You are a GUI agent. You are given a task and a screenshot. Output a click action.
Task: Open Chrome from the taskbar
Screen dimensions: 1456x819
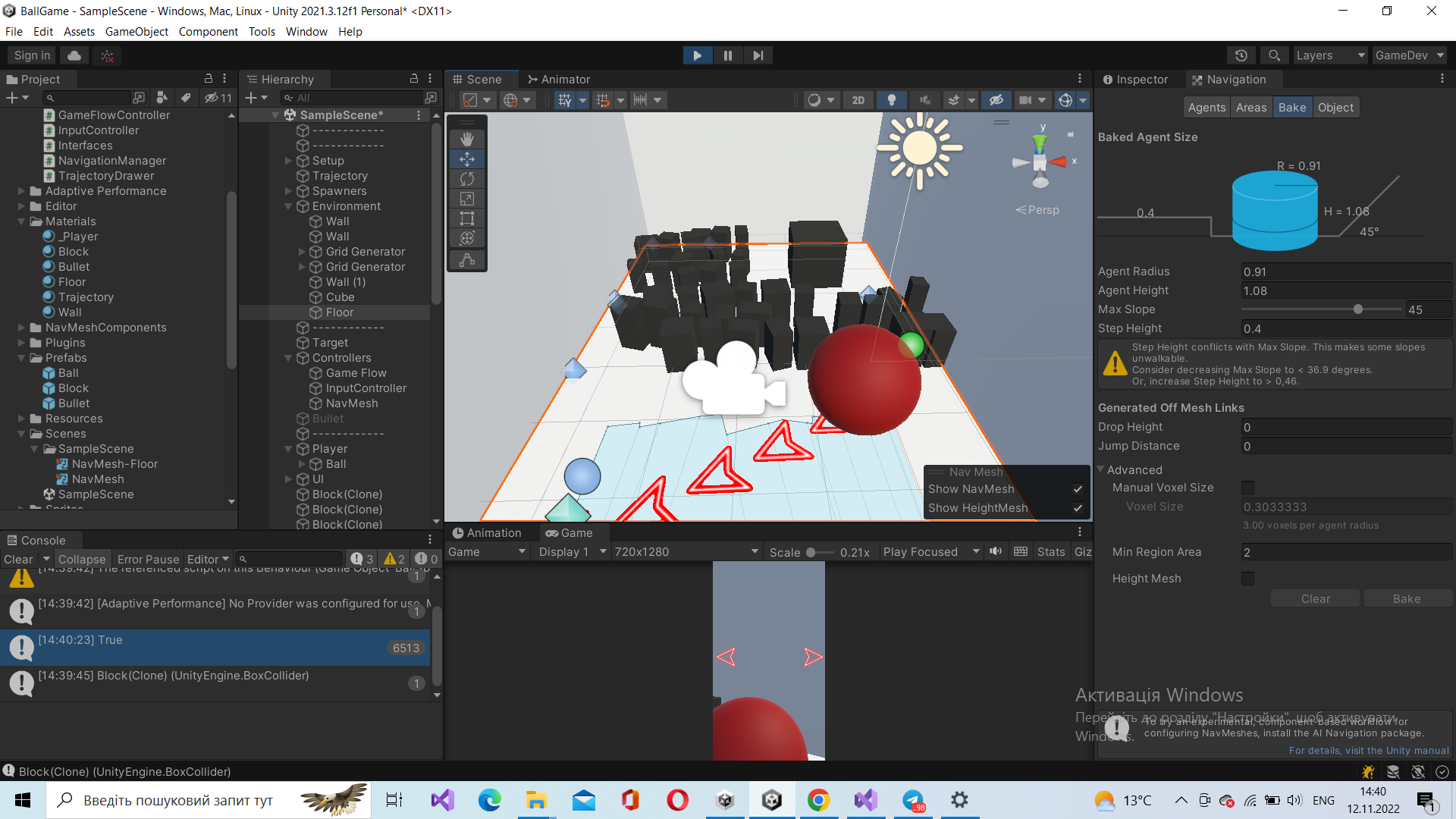(x=818, y=800)
